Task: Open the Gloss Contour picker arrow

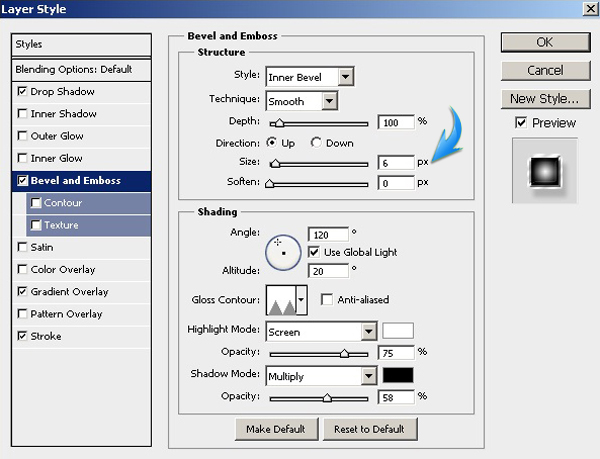Action: click(301, 300)
